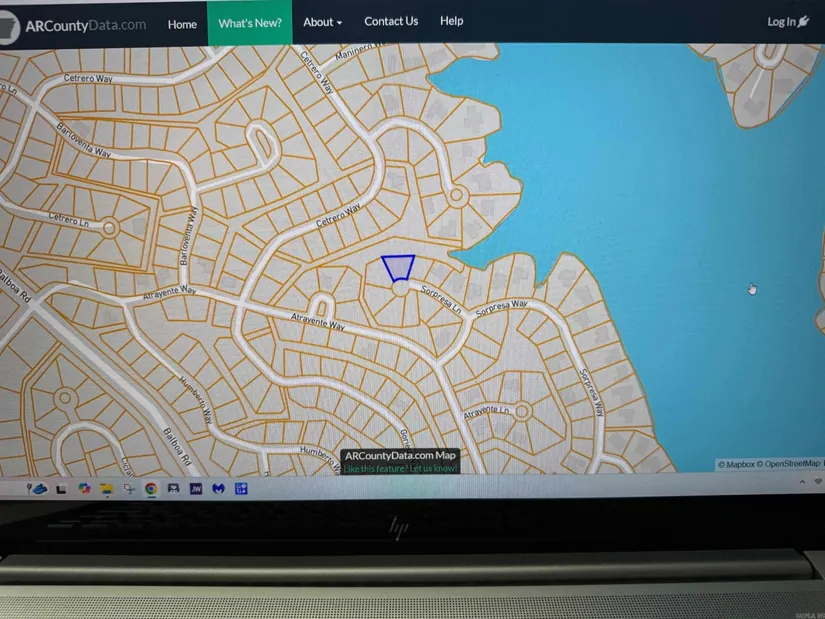
Task: Click the Log In link
Action: (787, 22)
